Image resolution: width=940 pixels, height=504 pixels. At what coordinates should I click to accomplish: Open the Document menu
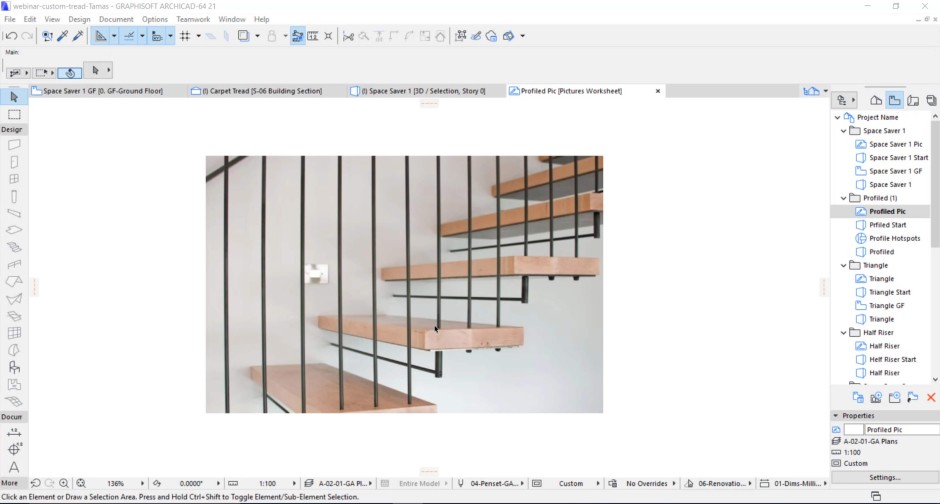pyautogui.click(x=116, y=19)
